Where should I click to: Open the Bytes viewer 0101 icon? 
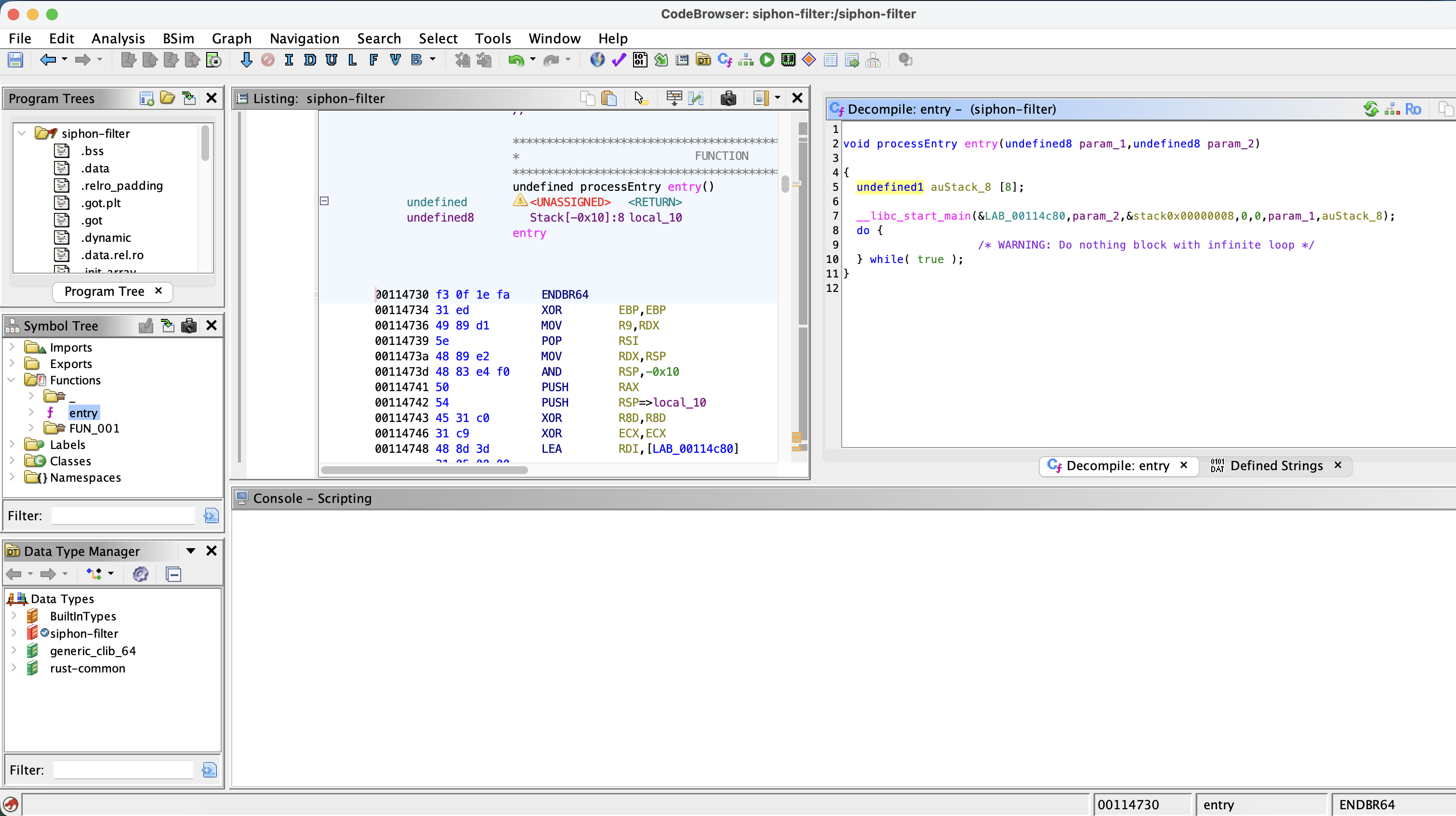[640, 60]
